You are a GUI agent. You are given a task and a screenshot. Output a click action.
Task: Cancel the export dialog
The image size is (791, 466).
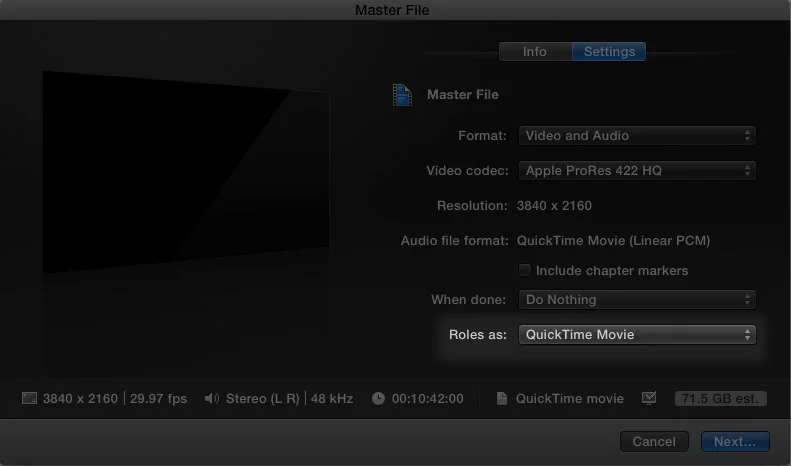tap(654, 441)
